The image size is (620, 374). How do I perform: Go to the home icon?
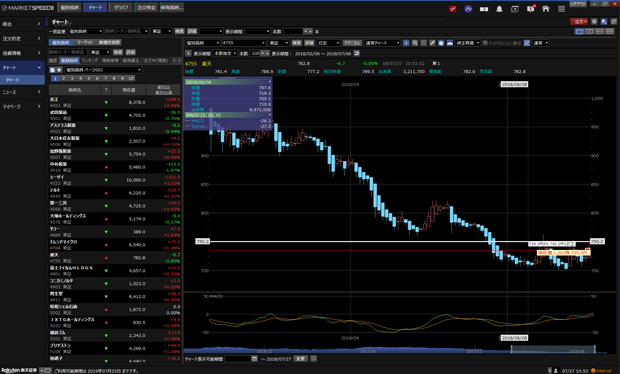click(546, 9)
